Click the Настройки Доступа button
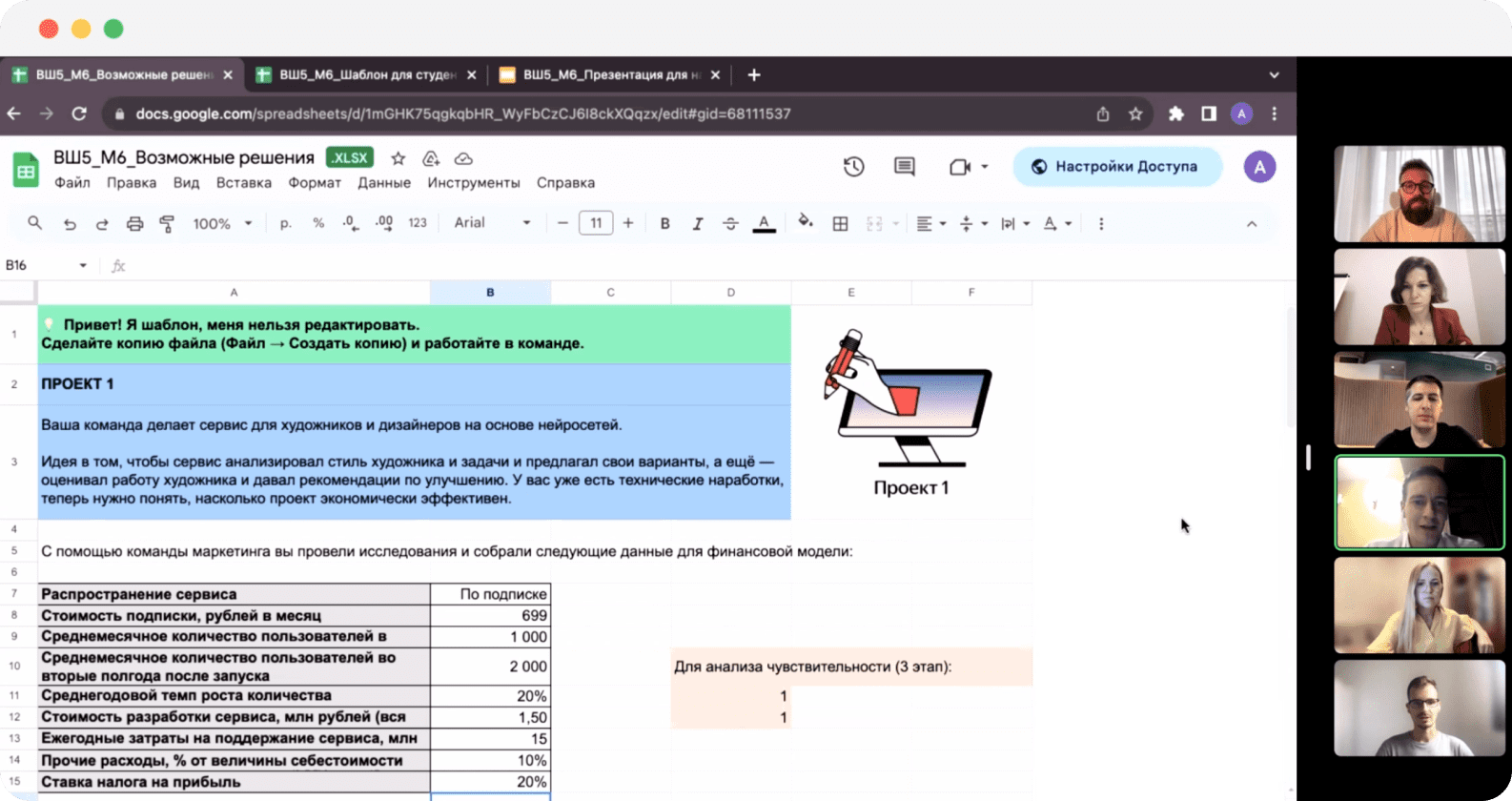The width and height of the screenshot is (1512, 801). coord(1116,167)
